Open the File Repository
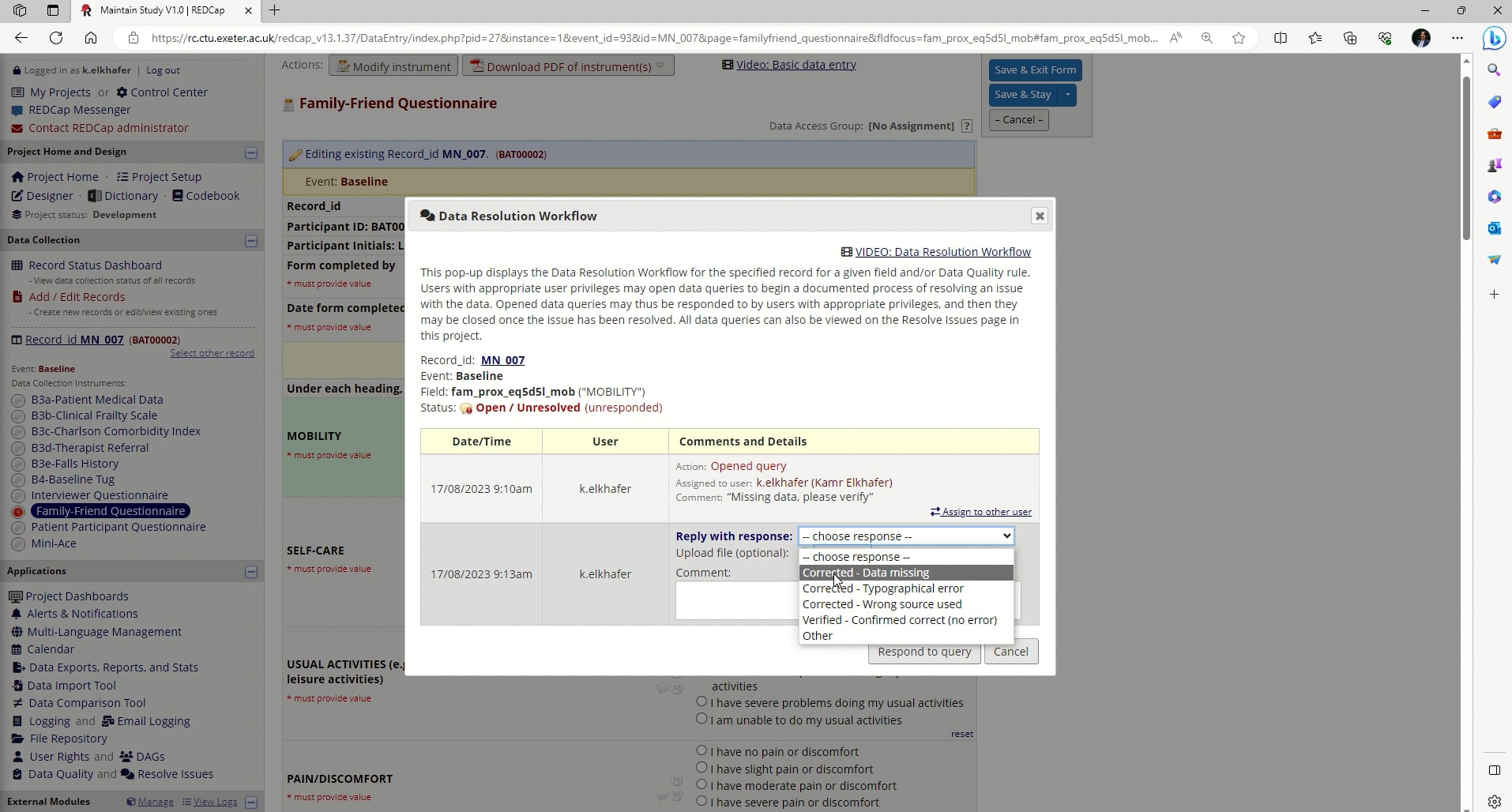This screenshot has width=1512, height=812. pyautogui.click(x=68, y=739)
